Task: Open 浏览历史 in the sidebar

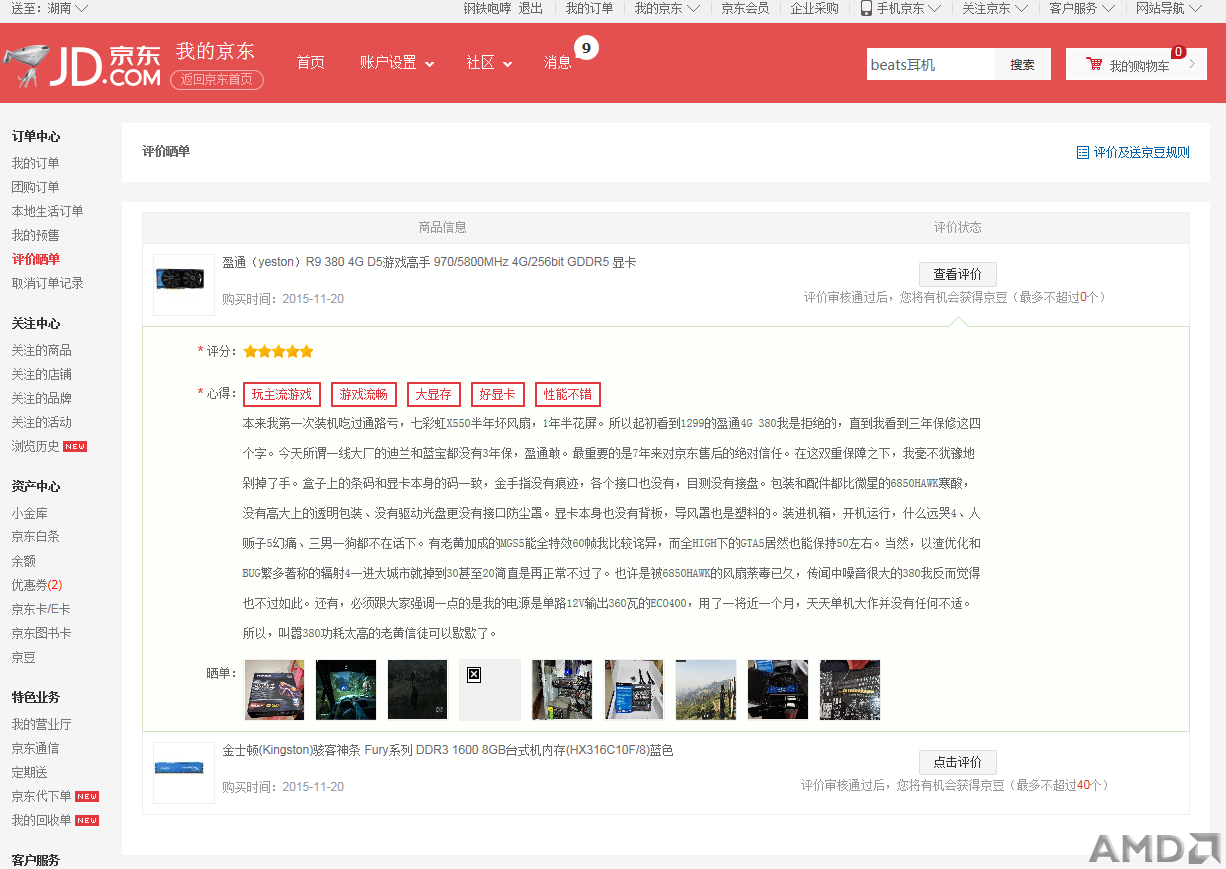Action: [35, 446]
